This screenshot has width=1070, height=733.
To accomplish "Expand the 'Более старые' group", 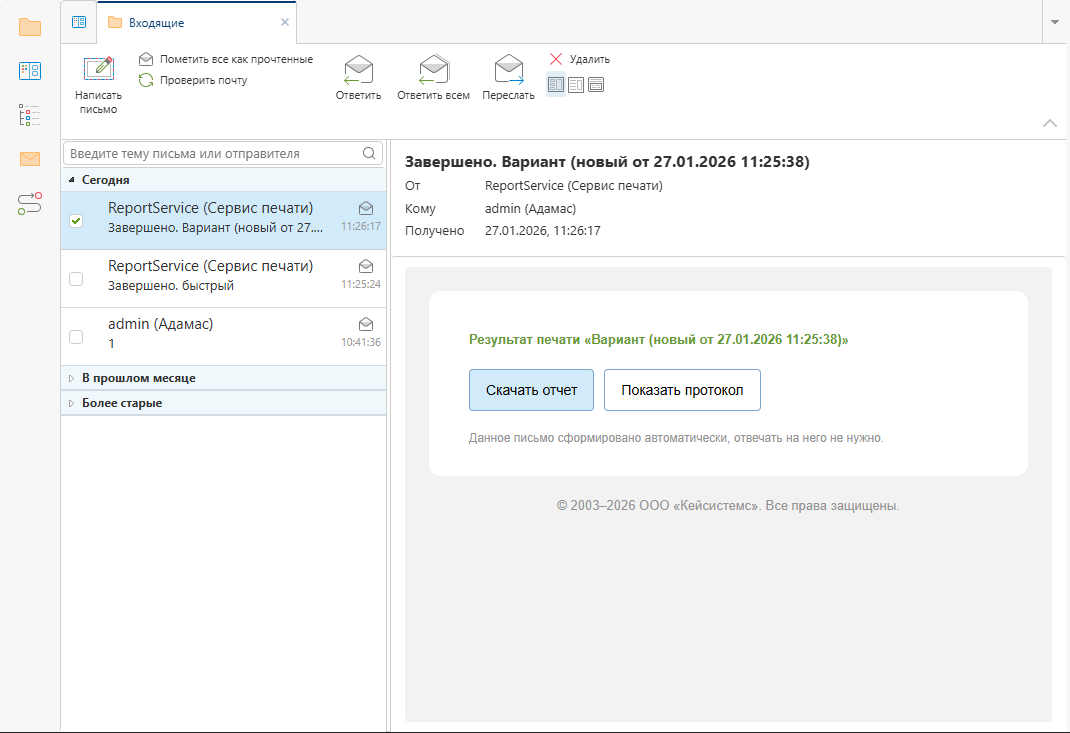I will (71, 403).
